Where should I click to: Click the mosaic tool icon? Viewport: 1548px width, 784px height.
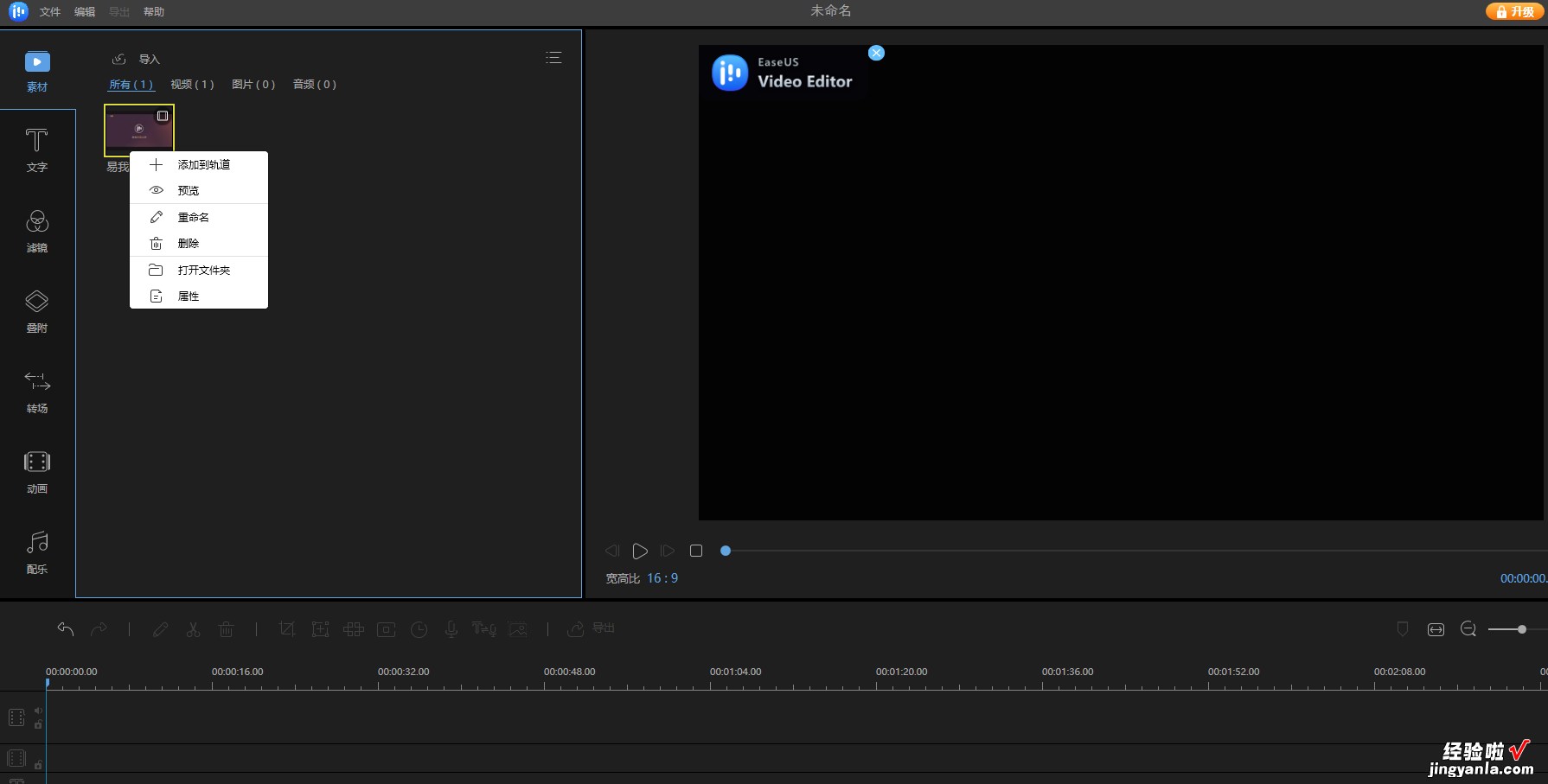pos(353,629)
